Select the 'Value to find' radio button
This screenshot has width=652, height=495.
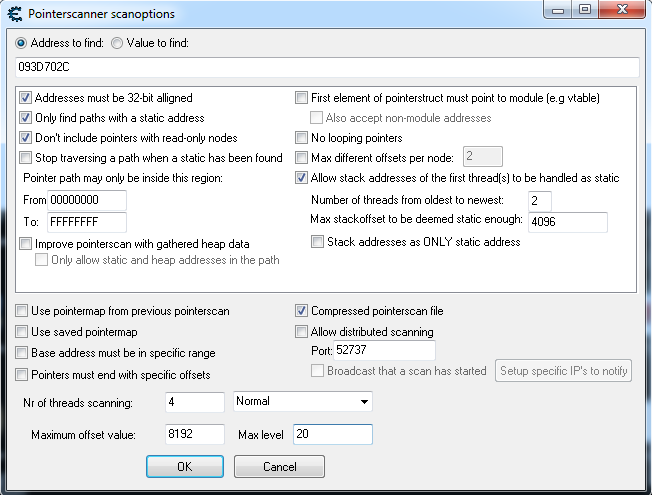pos(117,43)
